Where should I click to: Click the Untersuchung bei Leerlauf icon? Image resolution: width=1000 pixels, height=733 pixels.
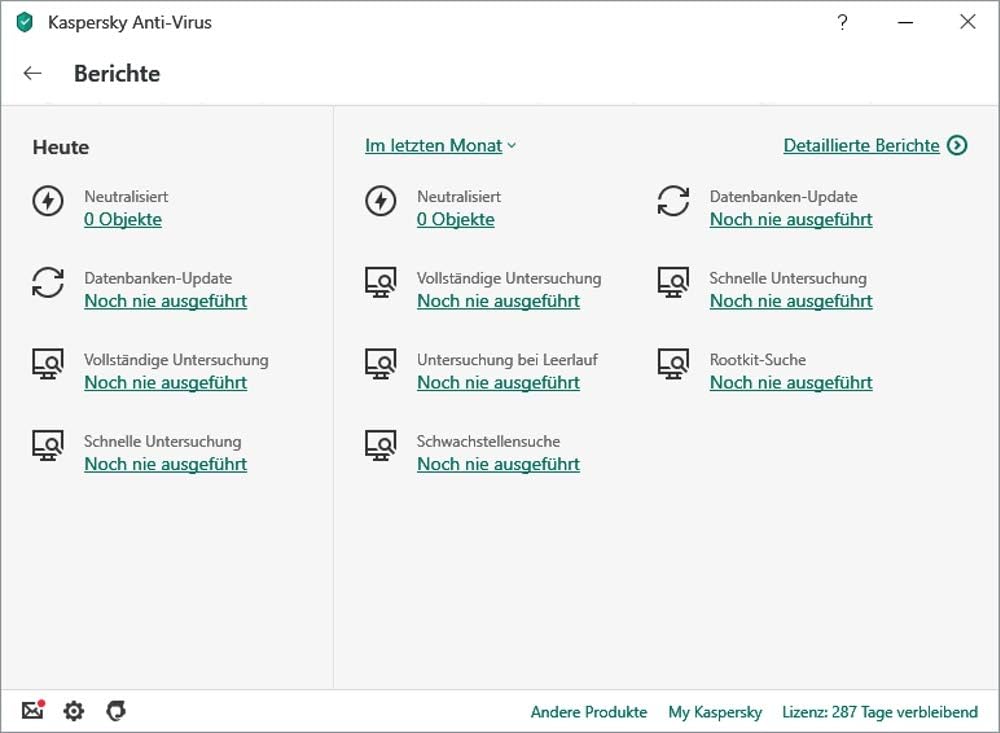point(380,364)
